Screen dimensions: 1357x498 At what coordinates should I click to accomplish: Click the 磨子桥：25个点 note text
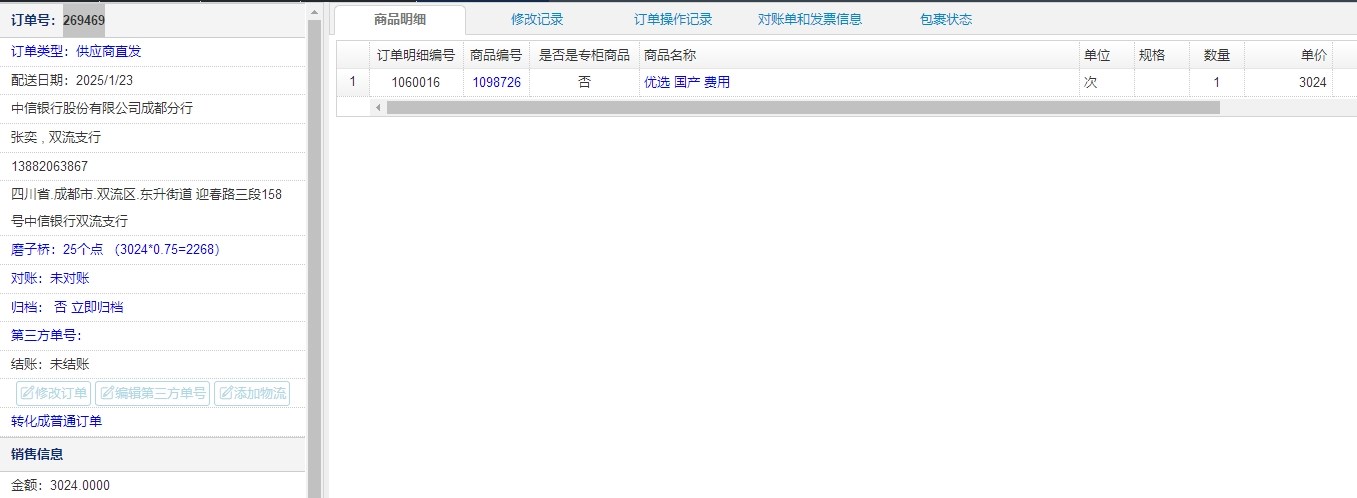coord(116,249)
